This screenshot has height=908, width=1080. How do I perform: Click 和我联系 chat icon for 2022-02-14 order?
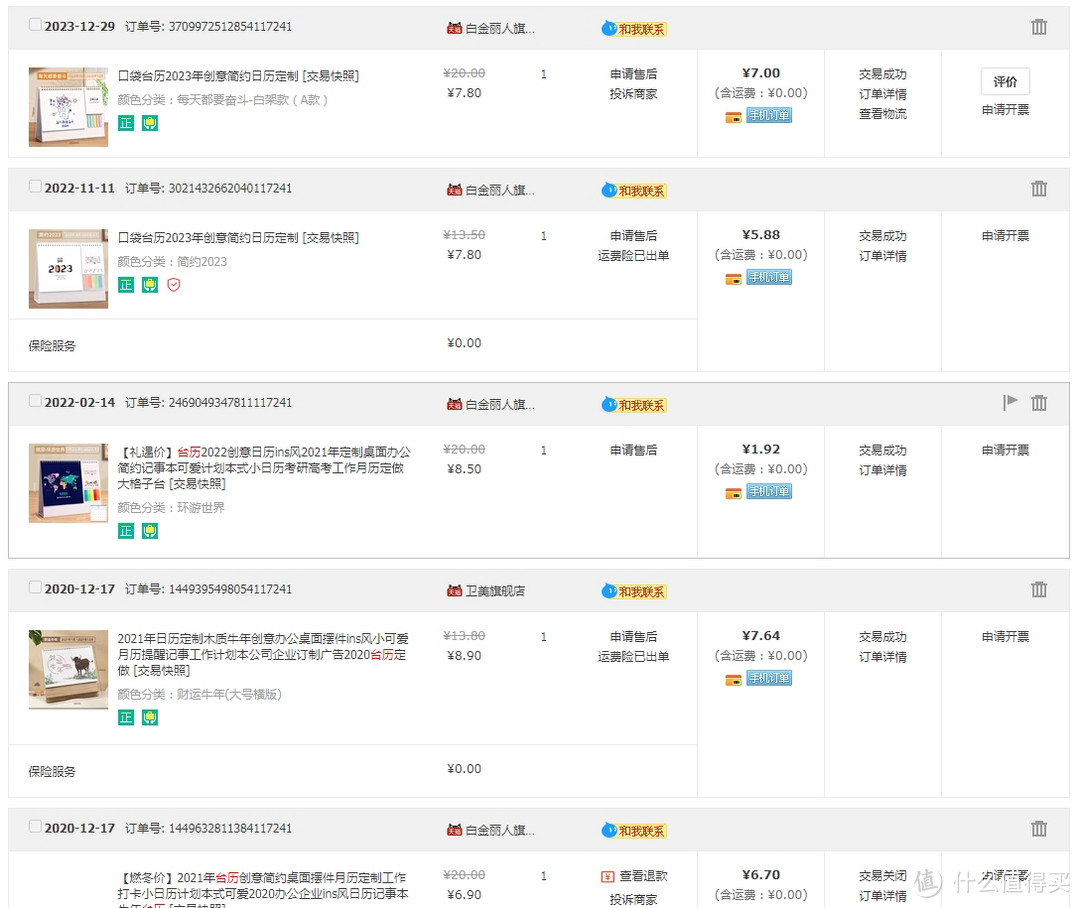point(634,404)
